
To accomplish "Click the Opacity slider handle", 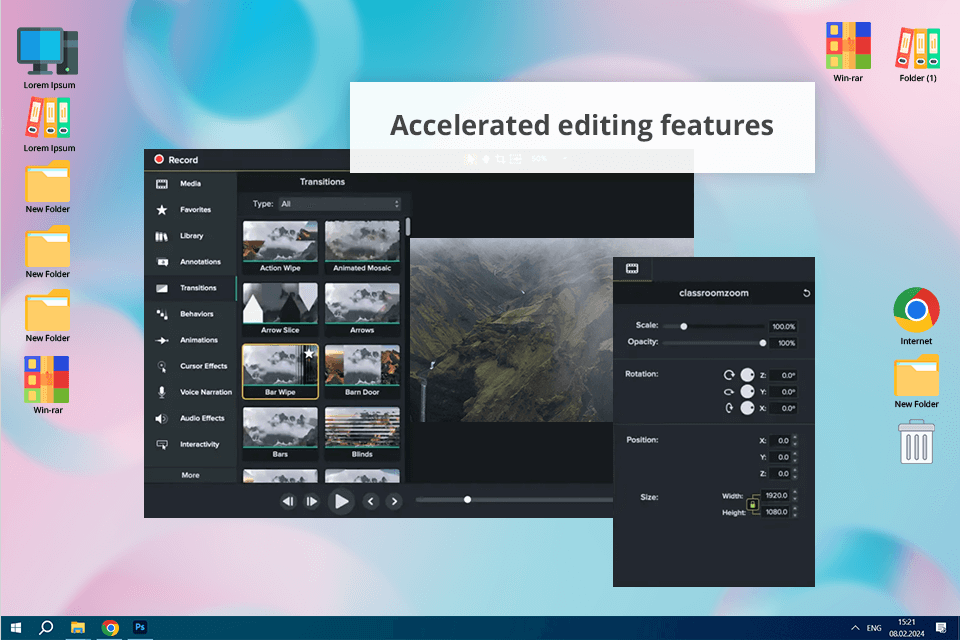I will (x=763, y=343).
